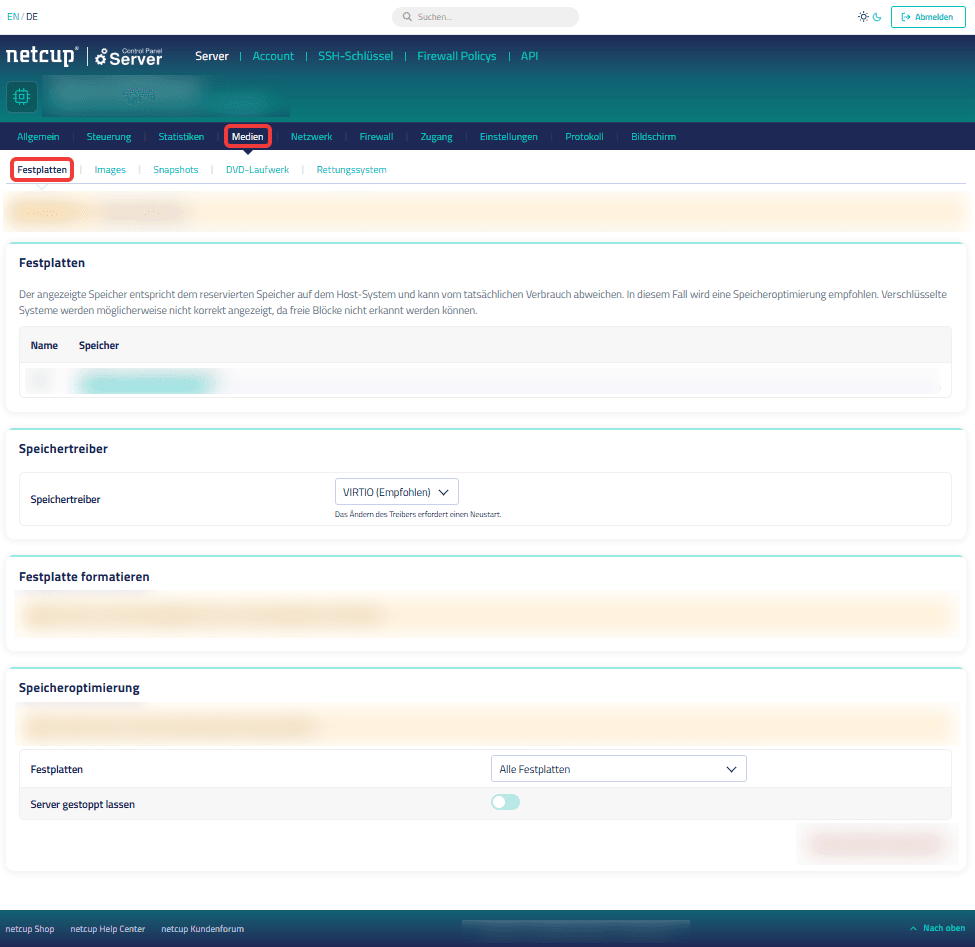Viewport: 975px width, 947px height.
Task: Open SSH-Schlüssel in top navigation
Action: click(x=356, y=56)
